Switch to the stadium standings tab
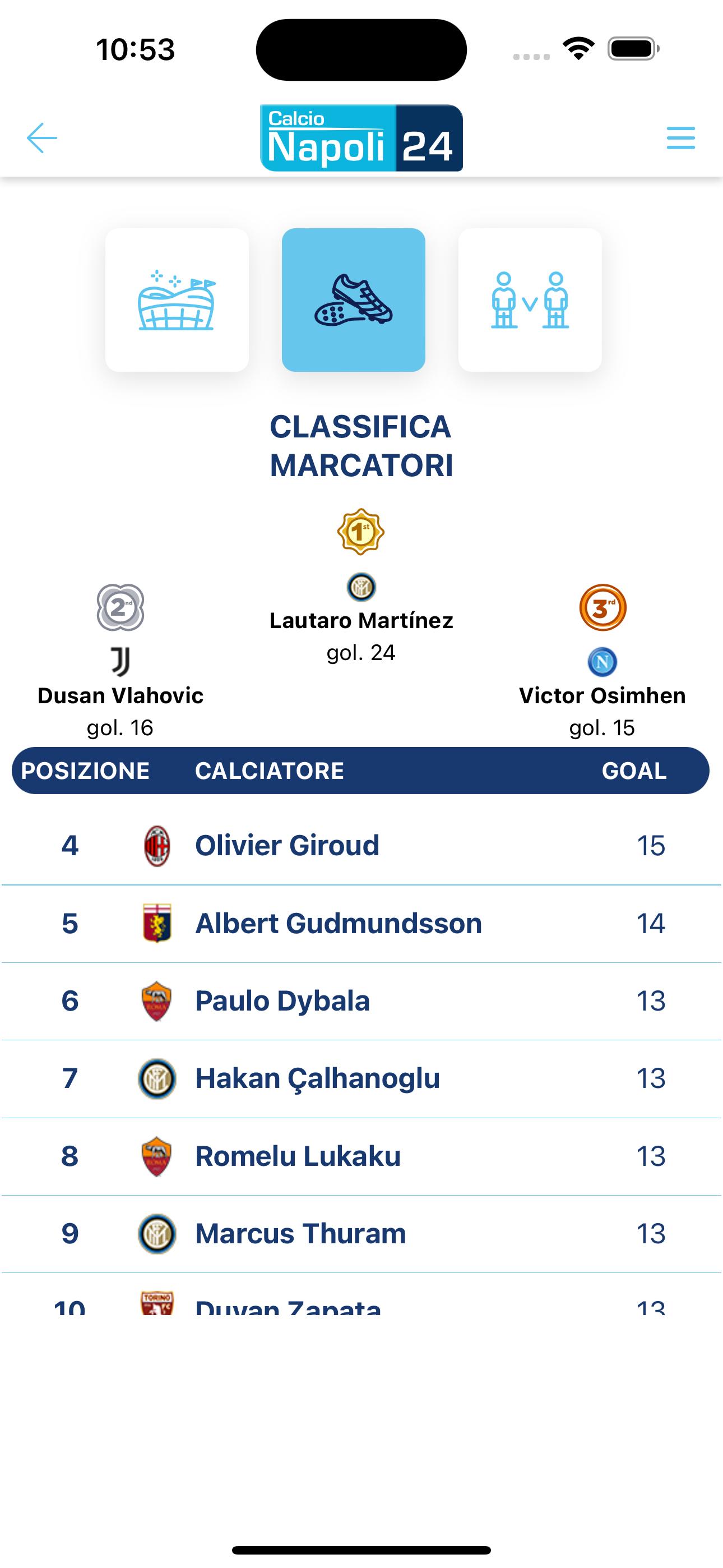723x1568 pixels. (177, 300)
